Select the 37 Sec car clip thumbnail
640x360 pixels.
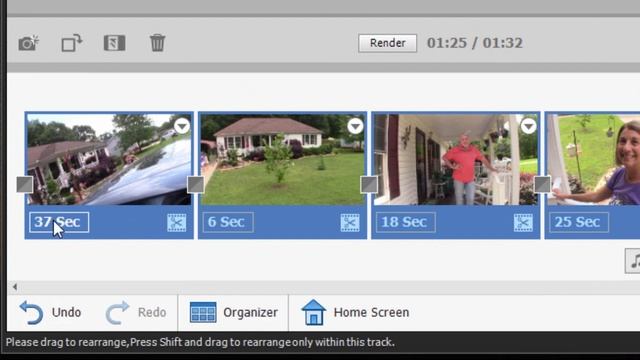(109, 159)
